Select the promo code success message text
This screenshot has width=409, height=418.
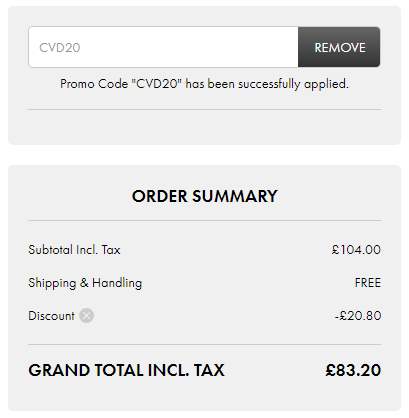(204, 84)
